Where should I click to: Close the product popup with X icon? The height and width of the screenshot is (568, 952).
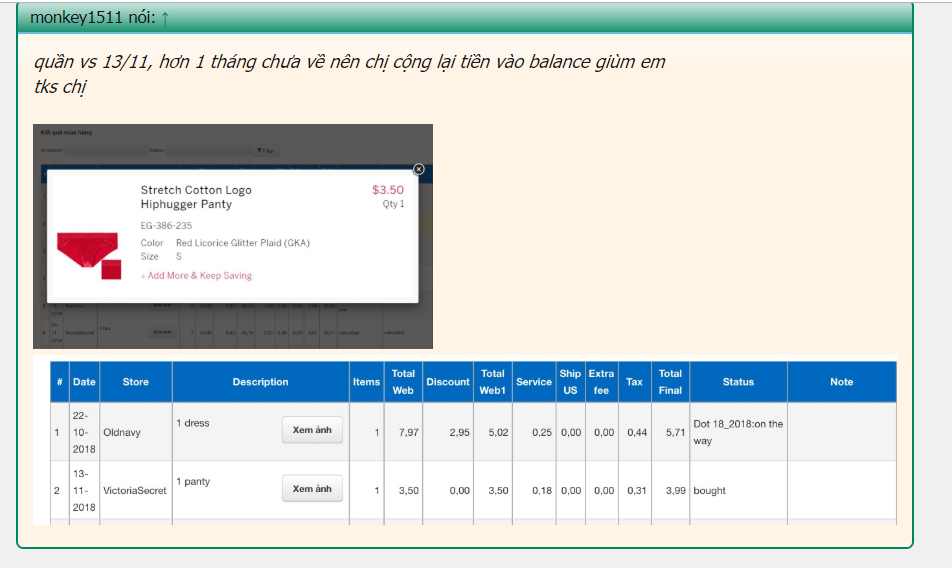pos(418,169)
